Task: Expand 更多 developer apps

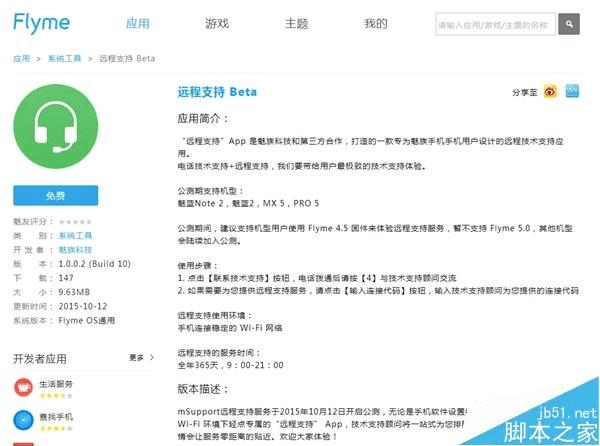Action: pos(141,358)
